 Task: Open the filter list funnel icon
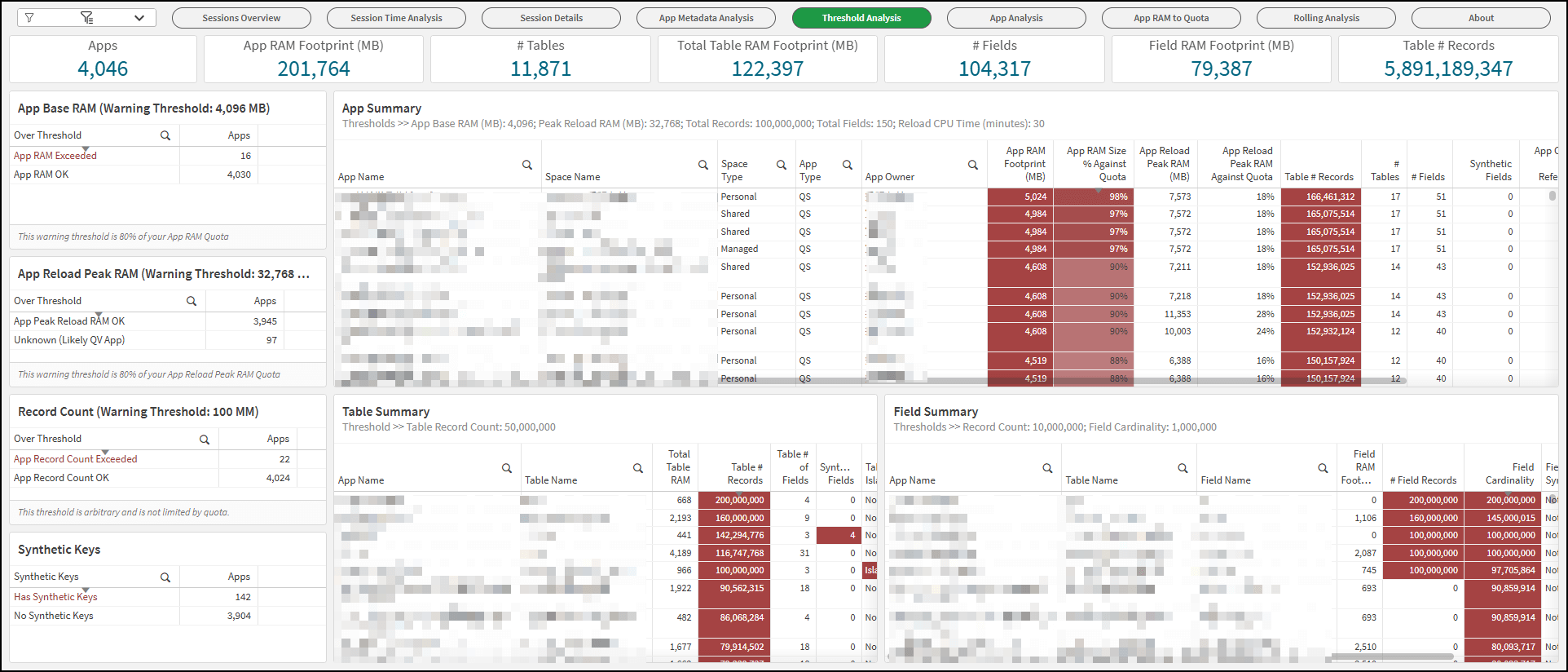[x=87, y=18]
